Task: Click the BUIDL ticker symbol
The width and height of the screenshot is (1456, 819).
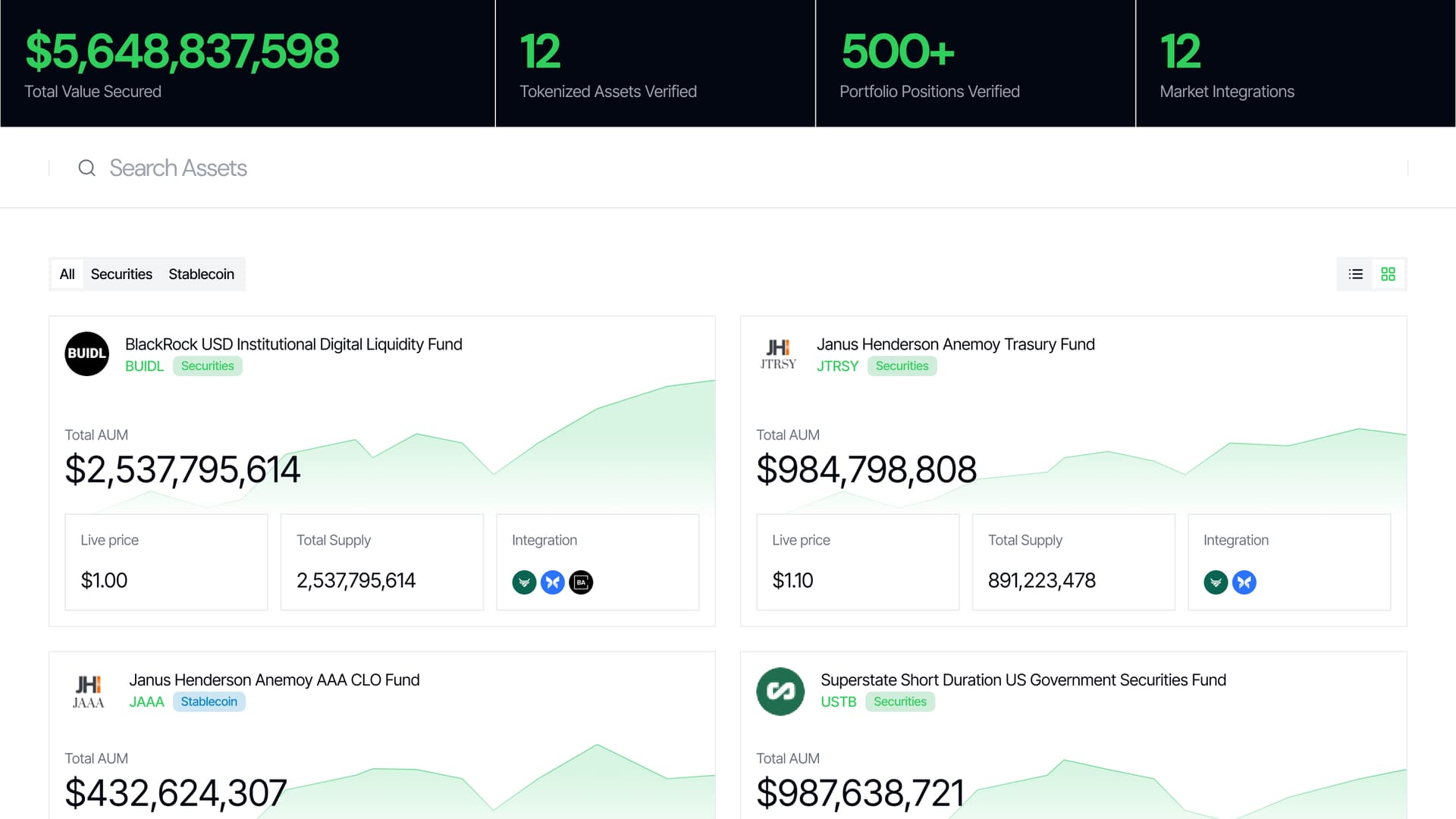Action: click(x=144, y=366)
